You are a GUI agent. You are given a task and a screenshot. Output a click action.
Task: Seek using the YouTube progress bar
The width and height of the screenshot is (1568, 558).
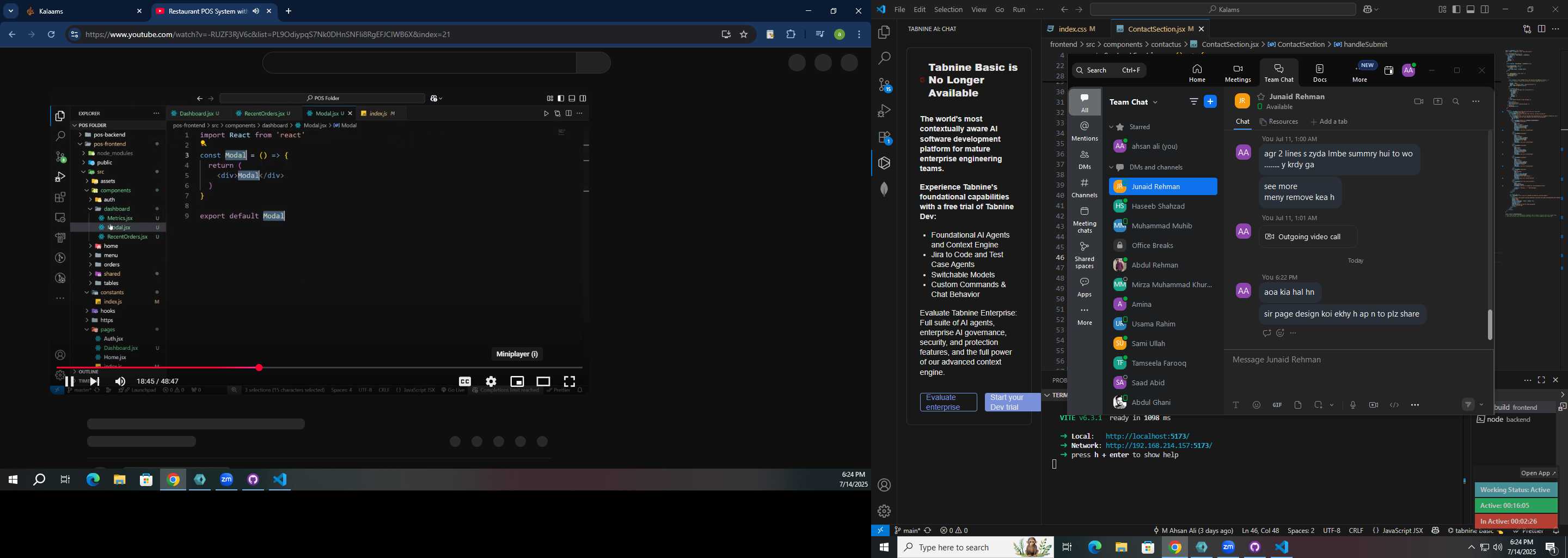pos(320,368)
